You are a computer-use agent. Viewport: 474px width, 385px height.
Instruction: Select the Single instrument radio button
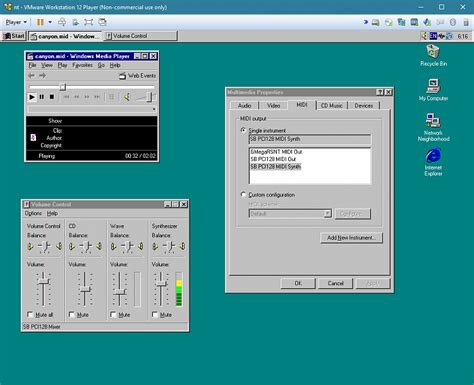click(x=243, y=130)
